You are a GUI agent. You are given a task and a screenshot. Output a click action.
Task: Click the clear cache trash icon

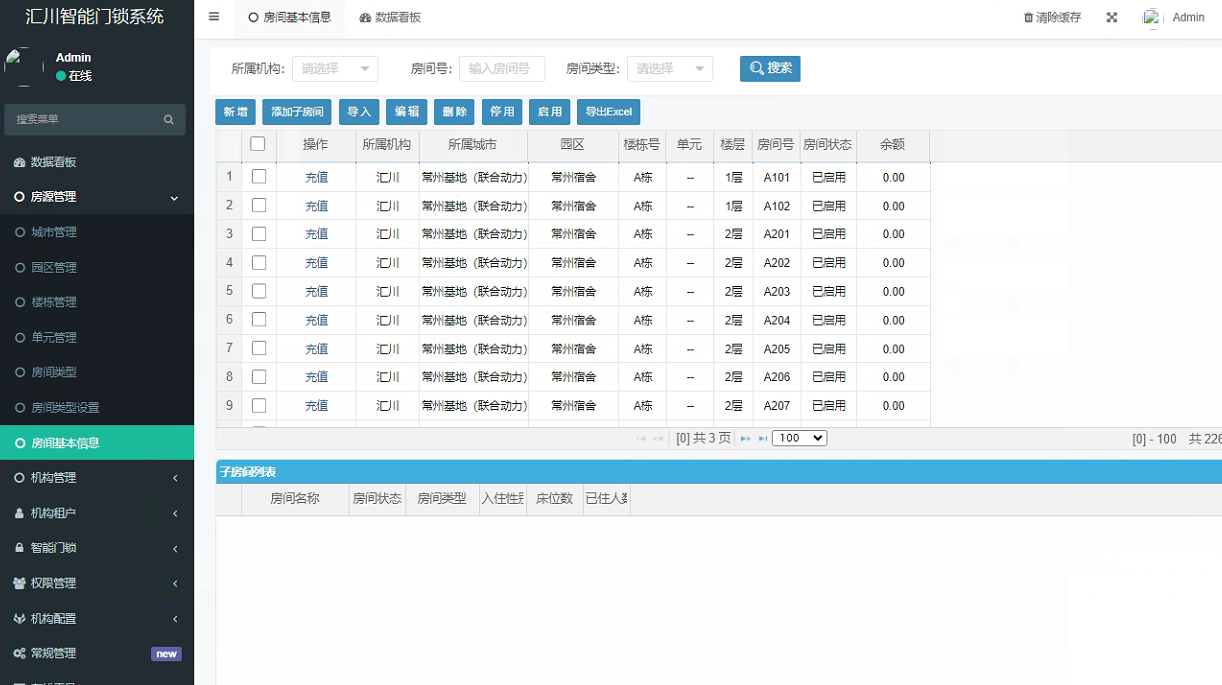click(x=1028, y=18)
